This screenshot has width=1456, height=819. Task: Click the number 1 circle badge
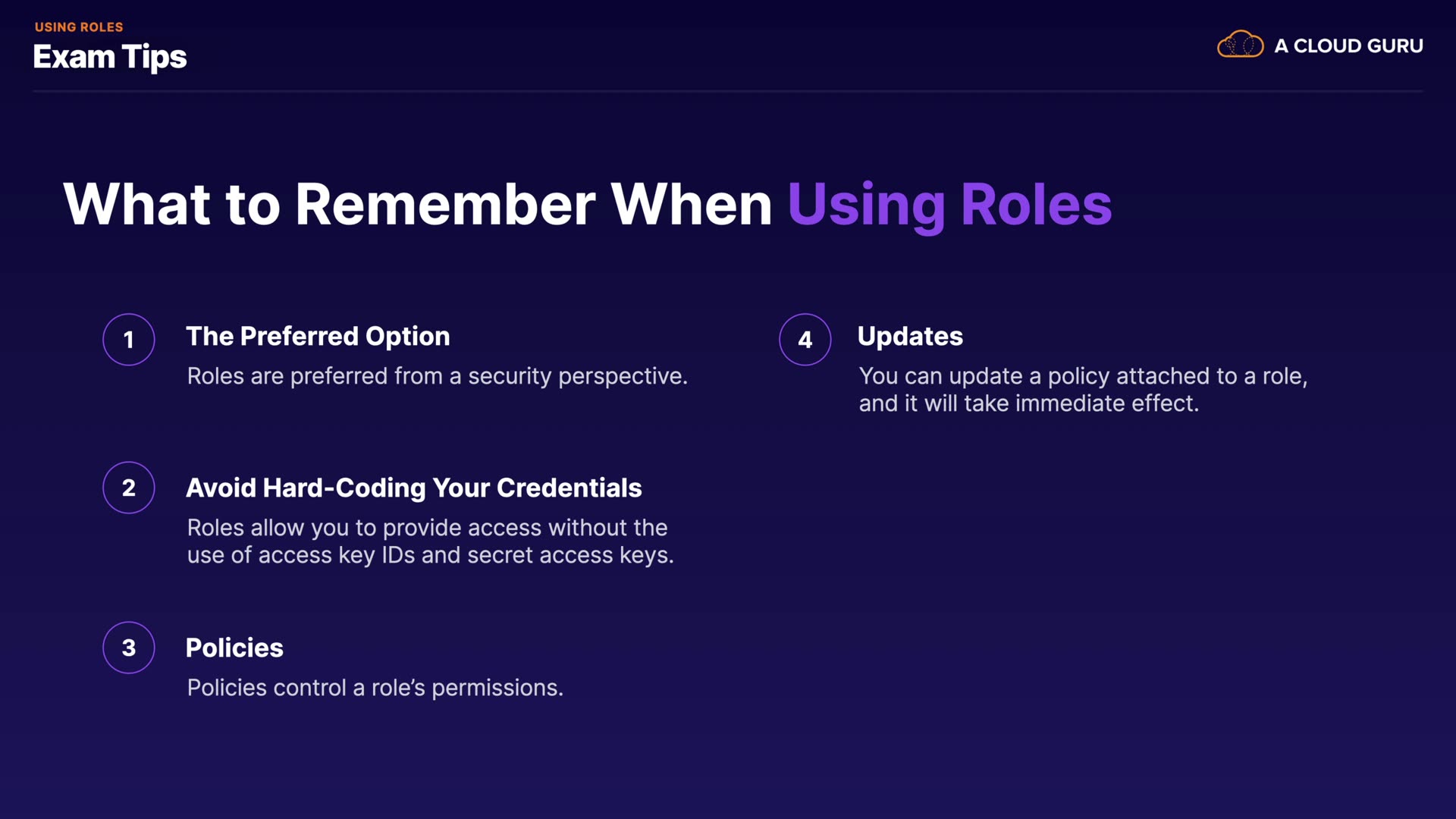click(129, 340)
